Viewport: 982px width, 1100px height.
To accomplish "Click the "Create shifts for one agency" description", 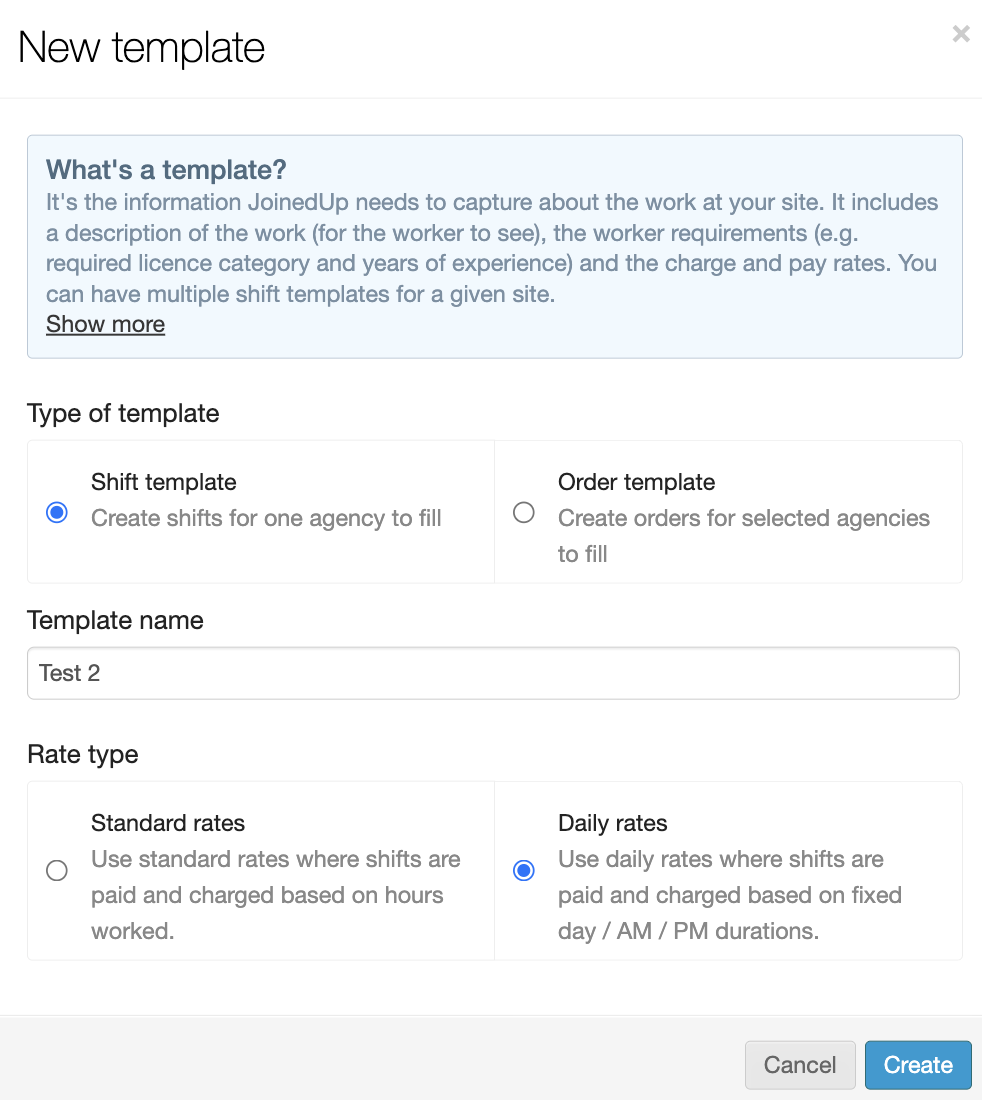I will [266, 518].
